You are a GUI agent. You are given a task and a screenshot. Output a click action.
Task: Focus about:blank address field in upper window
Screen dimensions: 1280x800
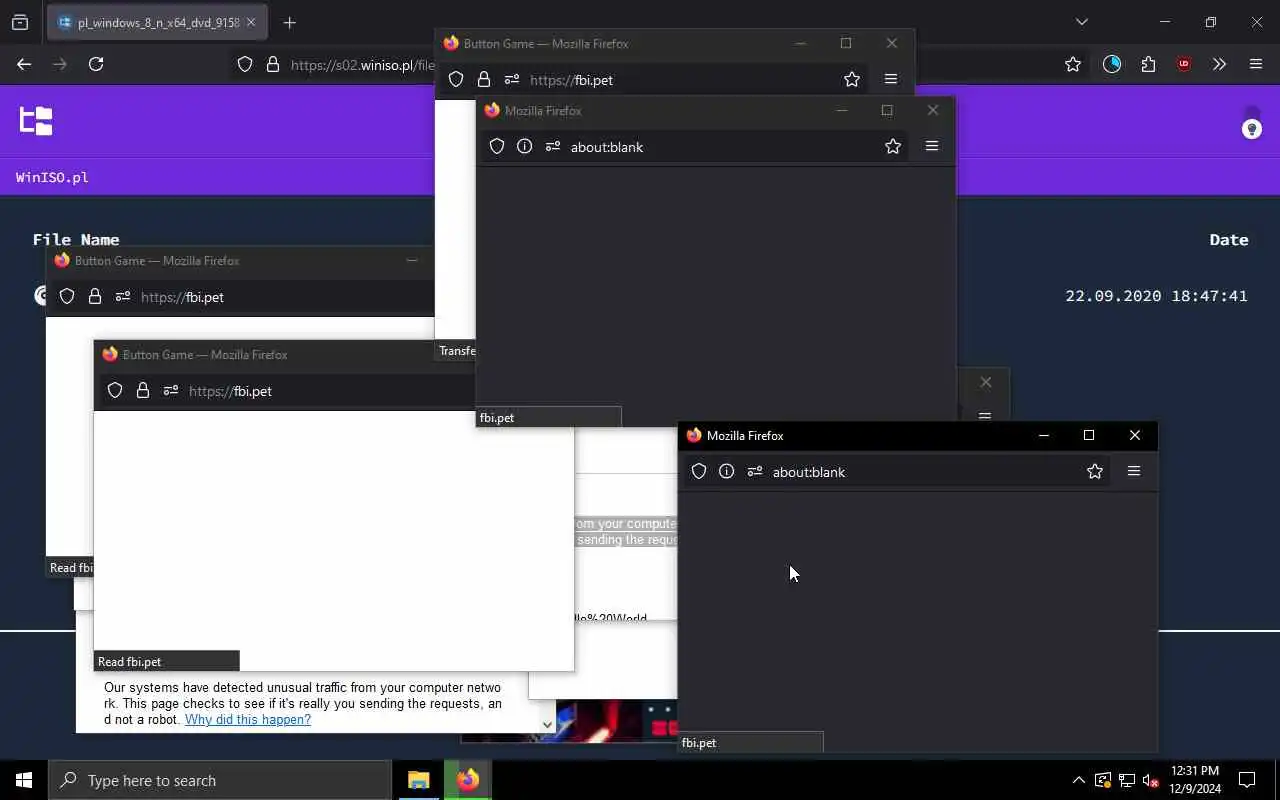point(607,147)
